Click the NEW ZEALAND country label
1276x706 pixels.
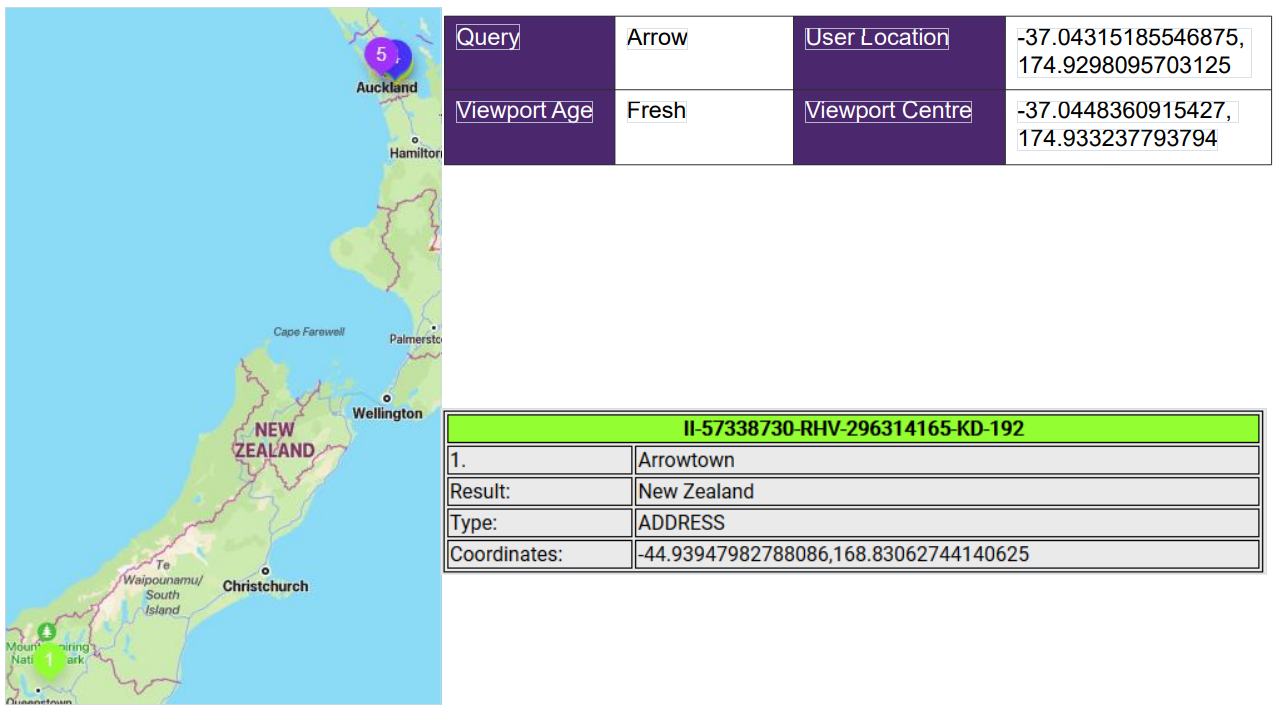(x=274, y=440)
